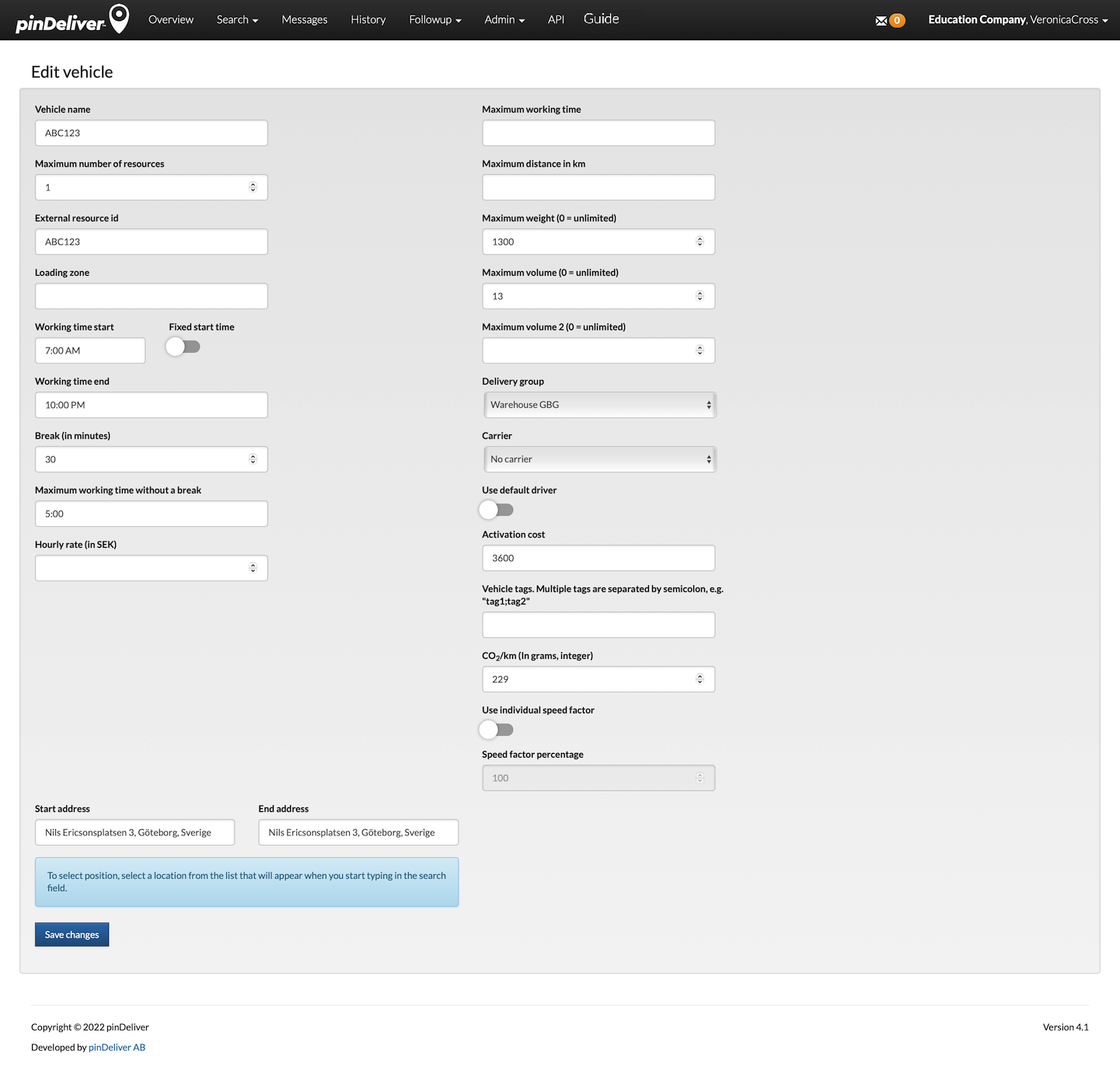The image size is (1120, 1074).
Task: Click the Vehicle tags field
Action: pyautogui.click(x=598, y=625)
